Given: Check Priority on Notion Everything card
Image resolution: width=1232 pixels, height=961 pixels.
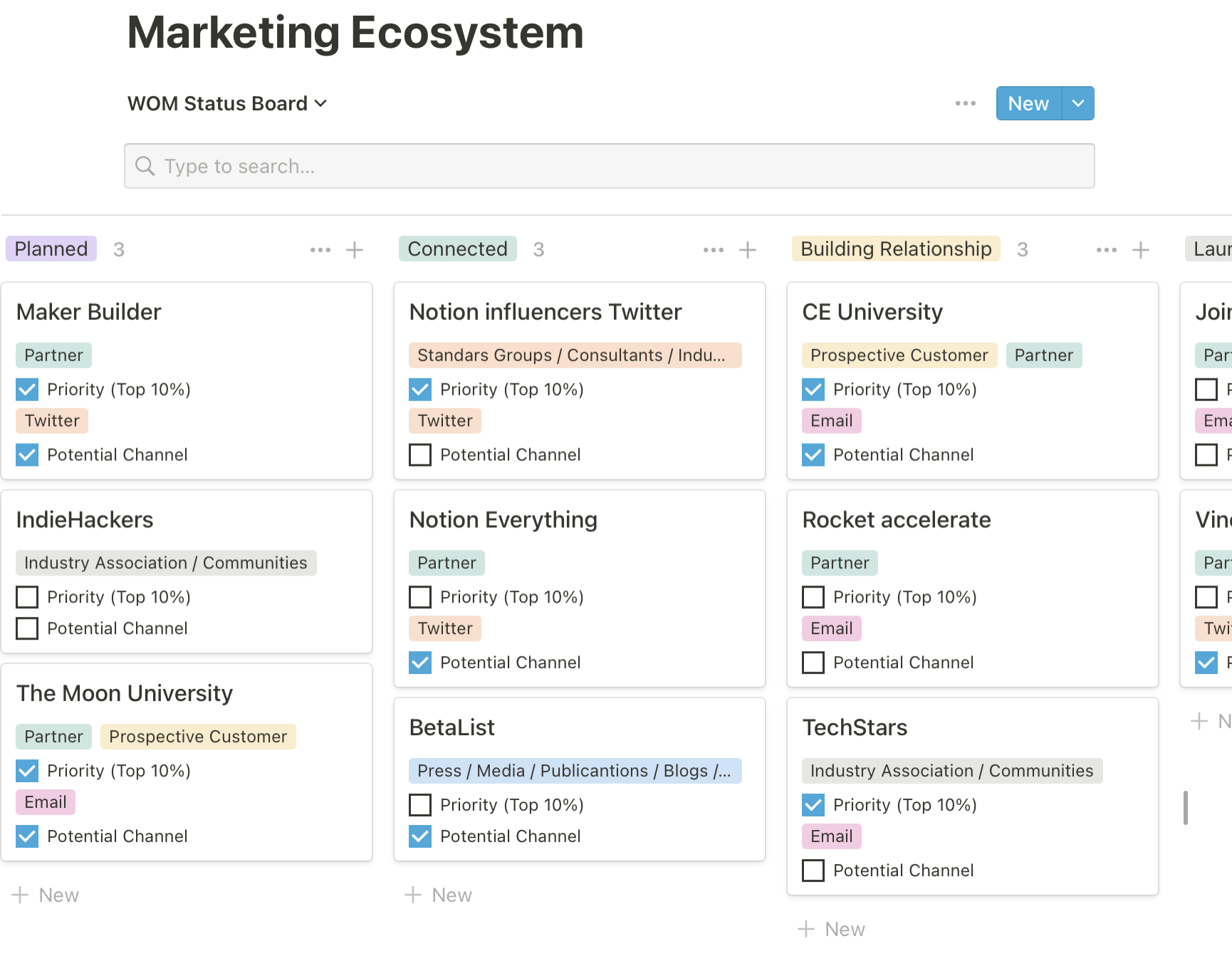Looking at the screenshot, I should [420, 597].
